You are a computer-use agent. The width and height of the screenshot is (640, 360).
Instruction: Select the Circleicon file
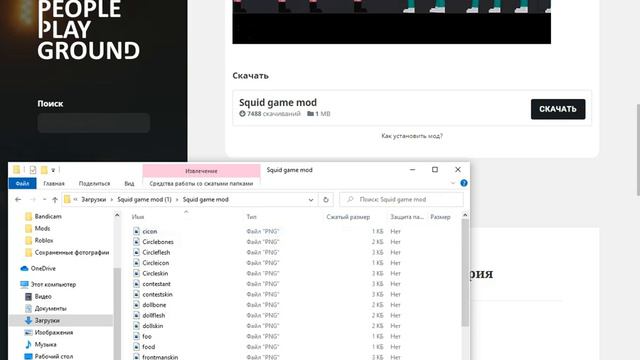pyautogui.click(x=156, y=263)
